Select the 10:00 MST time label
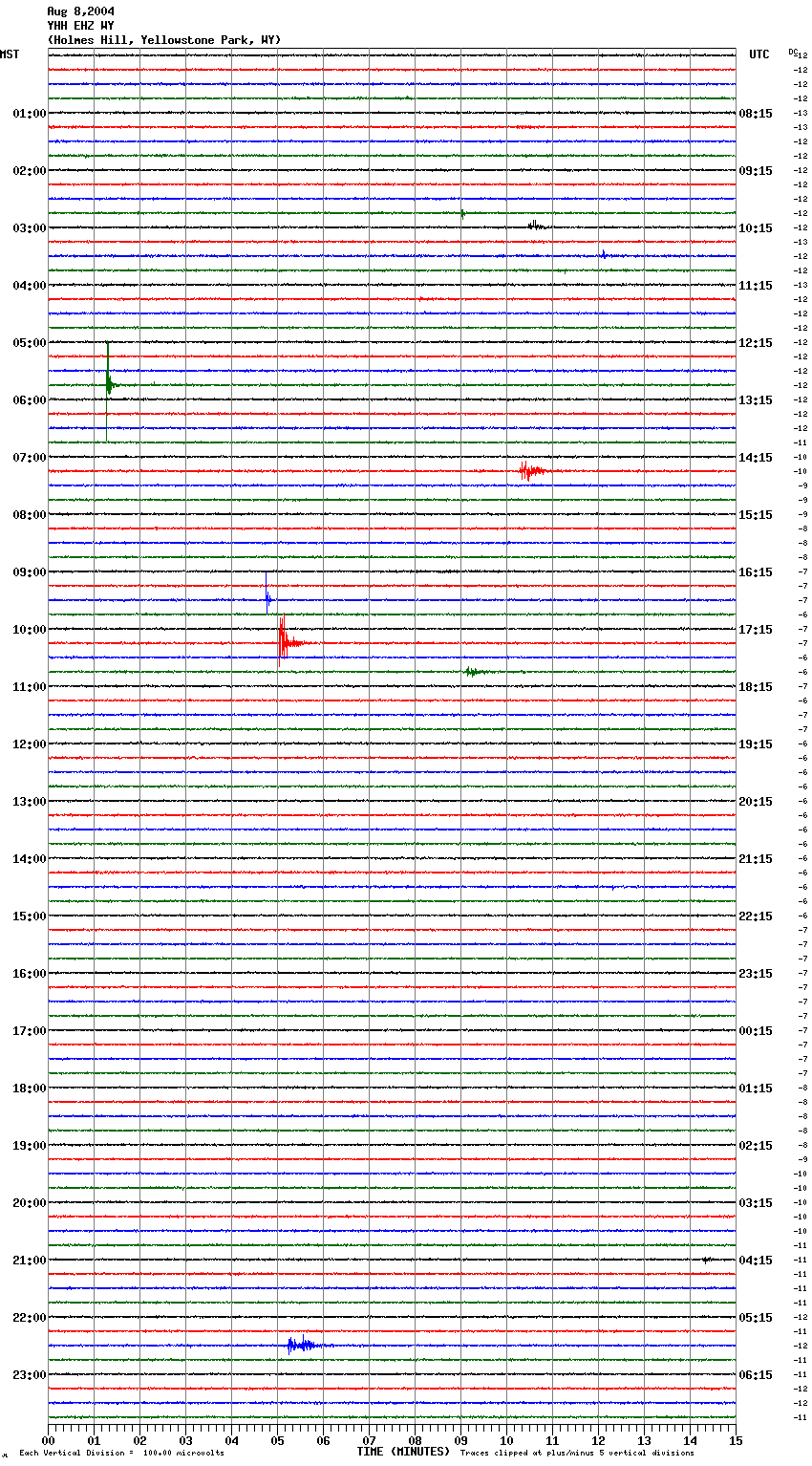The height and width of the screenshot is (1466, 812). [x=30, y=630]
